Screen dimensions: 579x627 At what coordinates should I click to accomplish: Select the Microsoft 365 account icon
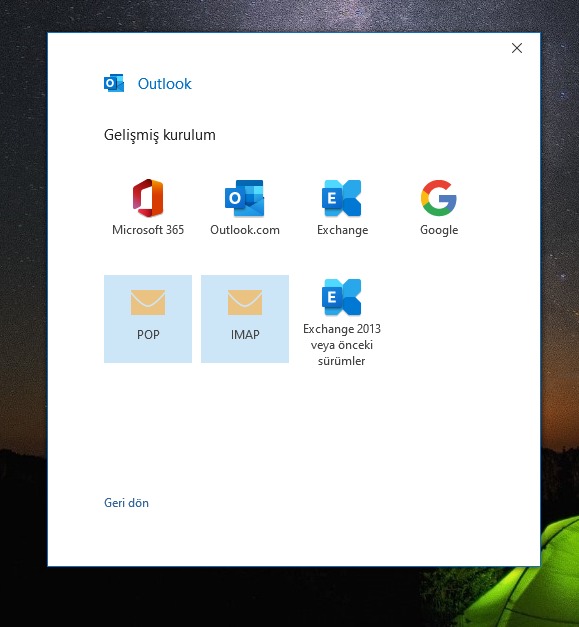pos(148,198)
